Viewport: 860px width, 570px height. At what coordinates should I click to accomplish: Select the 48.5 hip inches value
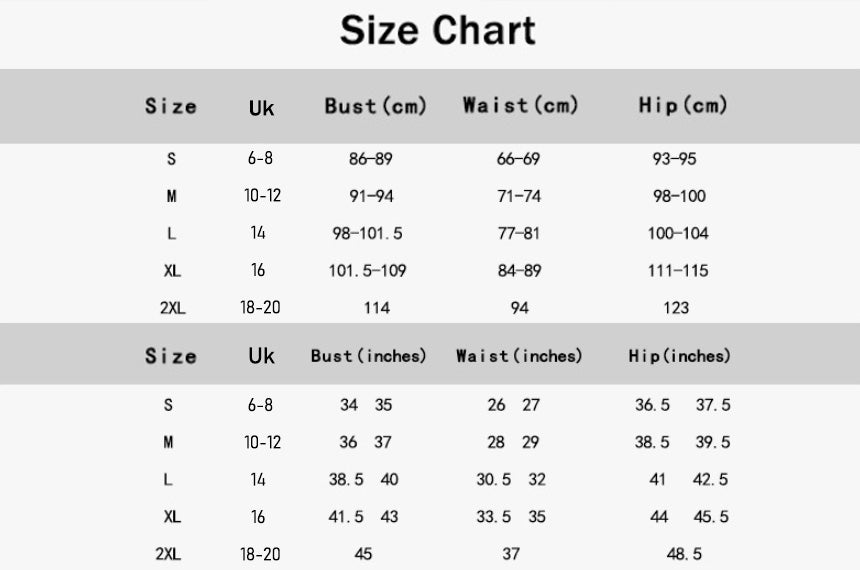(684, 554)
